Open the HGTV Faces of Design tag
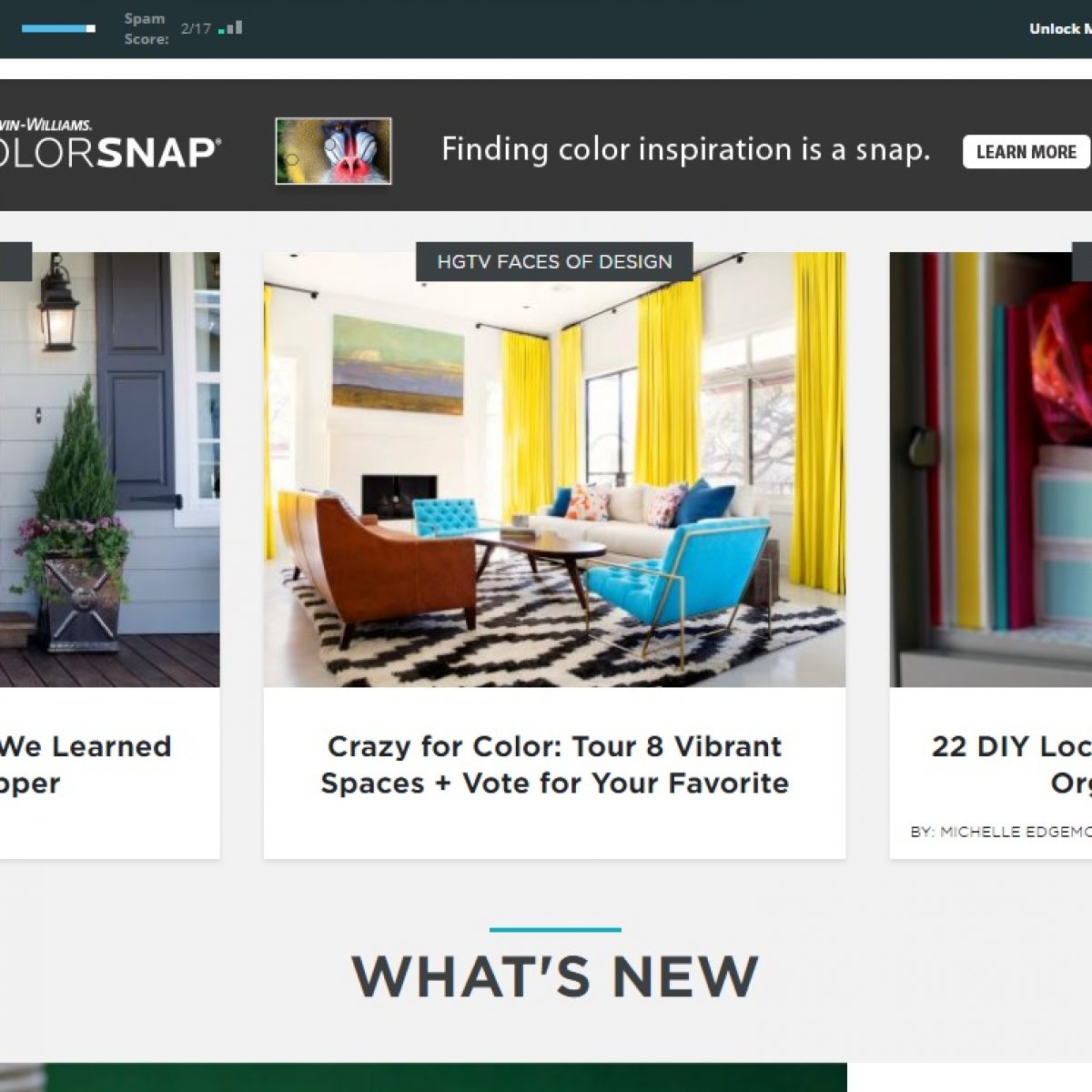 [554, 262]
